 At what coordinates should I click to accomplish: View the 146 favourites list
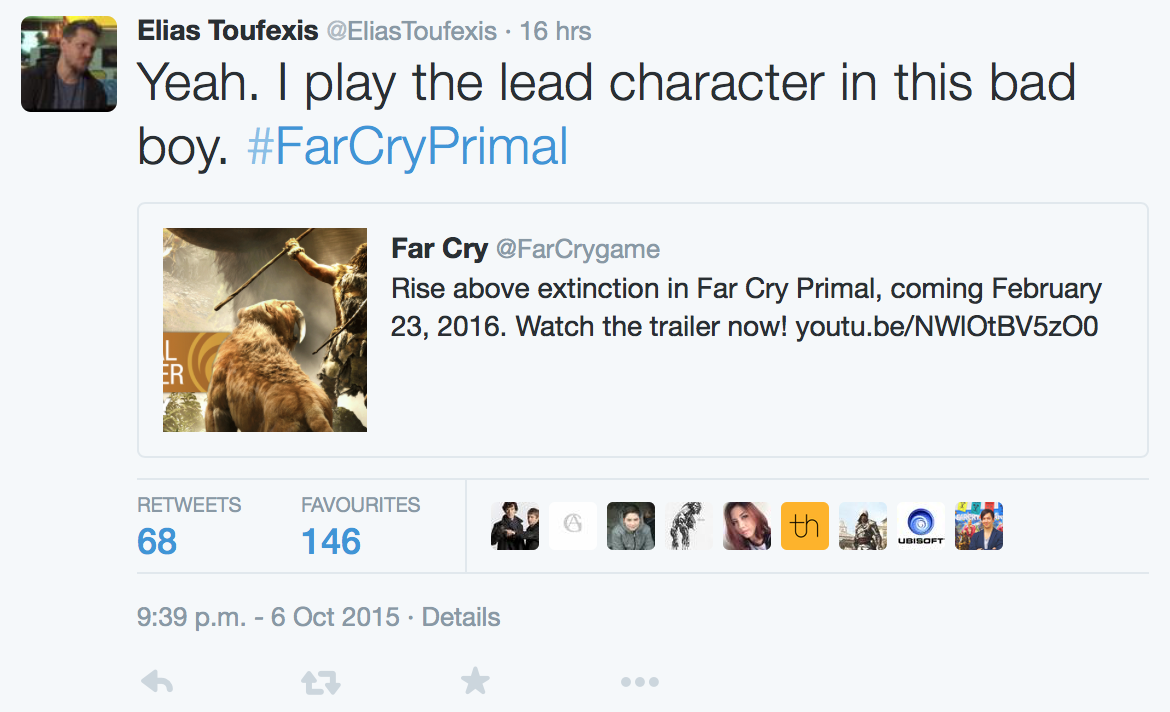(x=331, y=542)
